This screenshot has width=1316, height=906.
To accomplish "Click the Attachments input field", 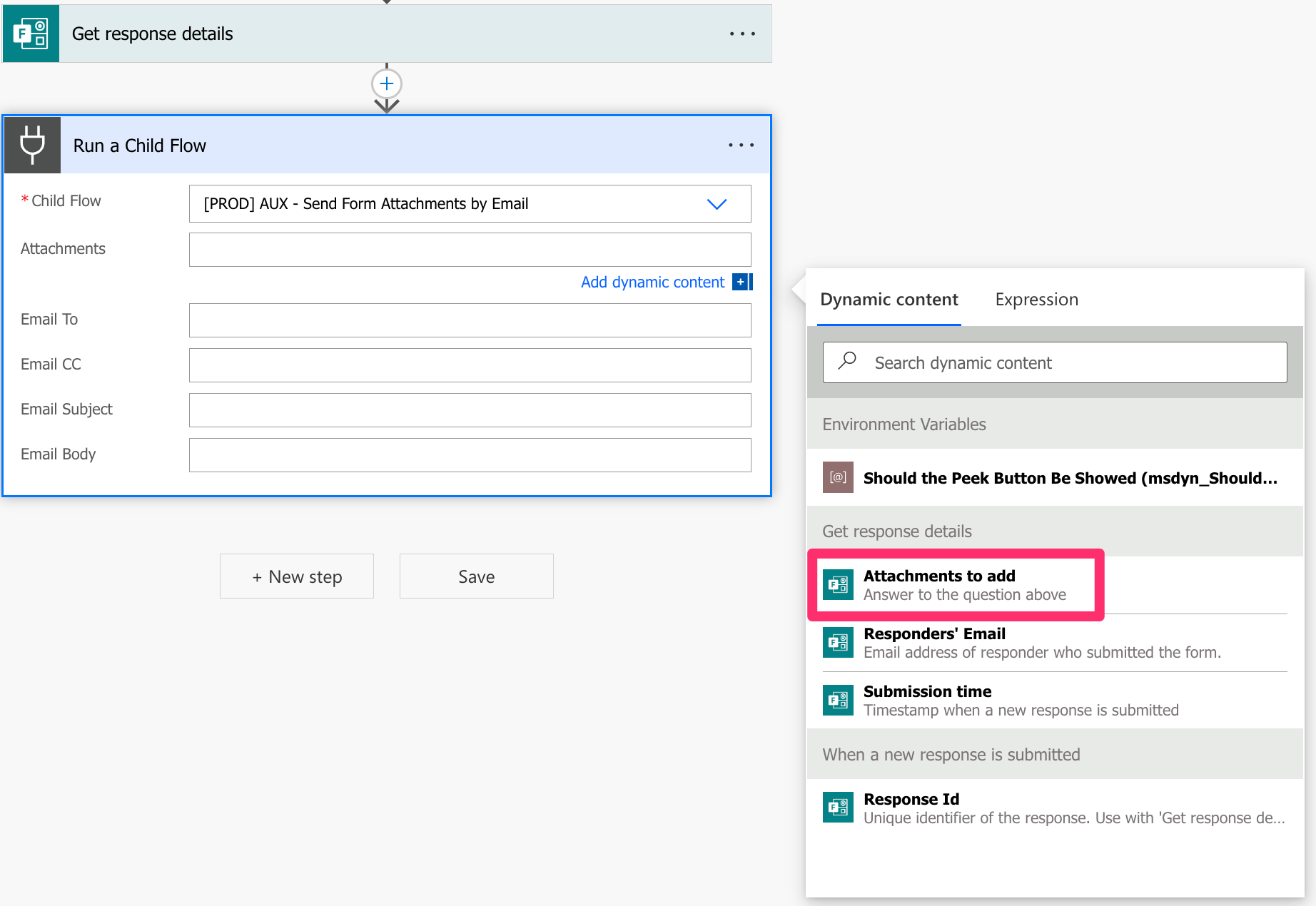I will (470, 250).
